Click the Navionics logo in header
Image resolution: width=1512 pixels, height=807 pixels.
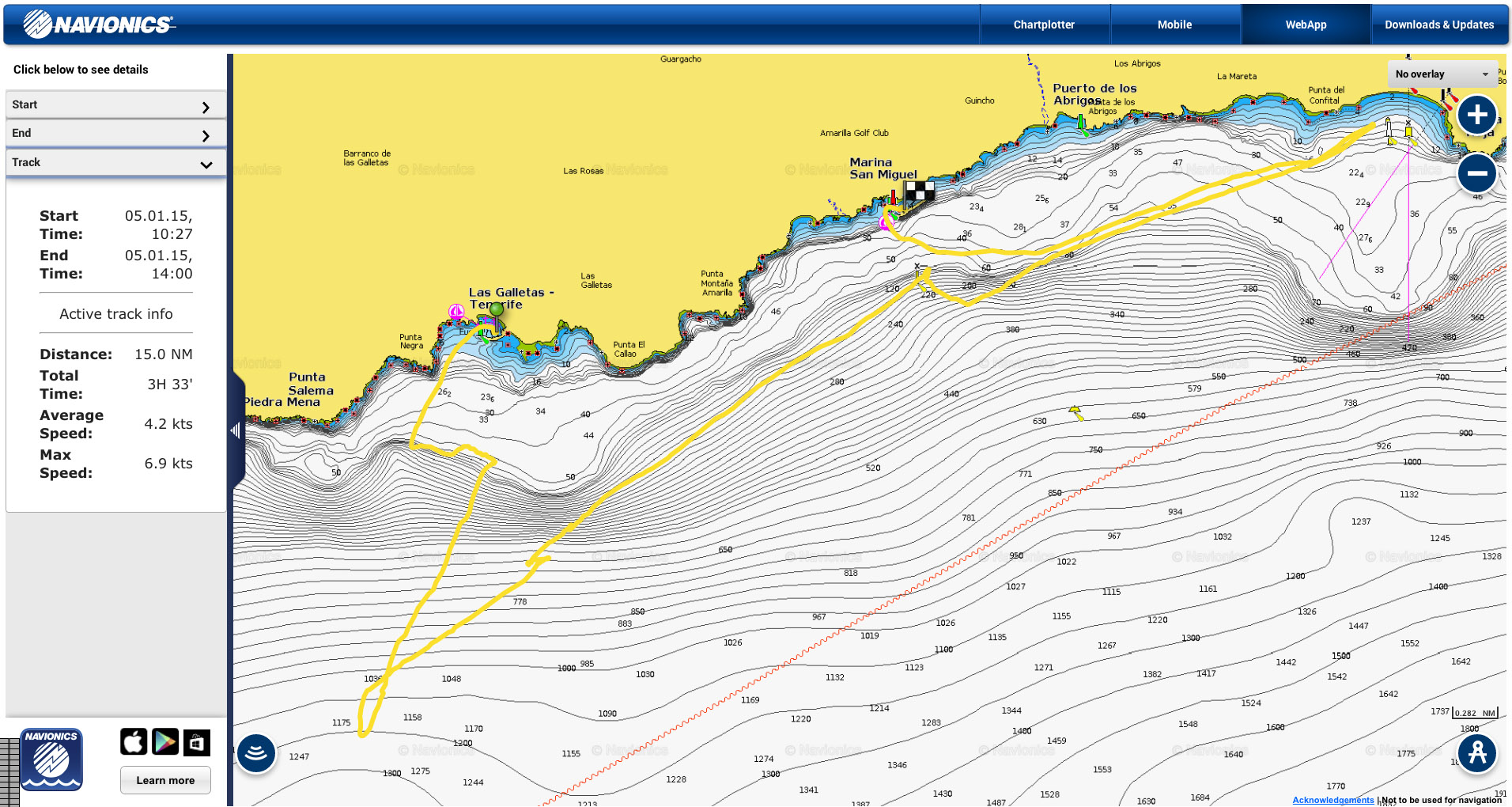pyautogui.click(x=98, y=25)
